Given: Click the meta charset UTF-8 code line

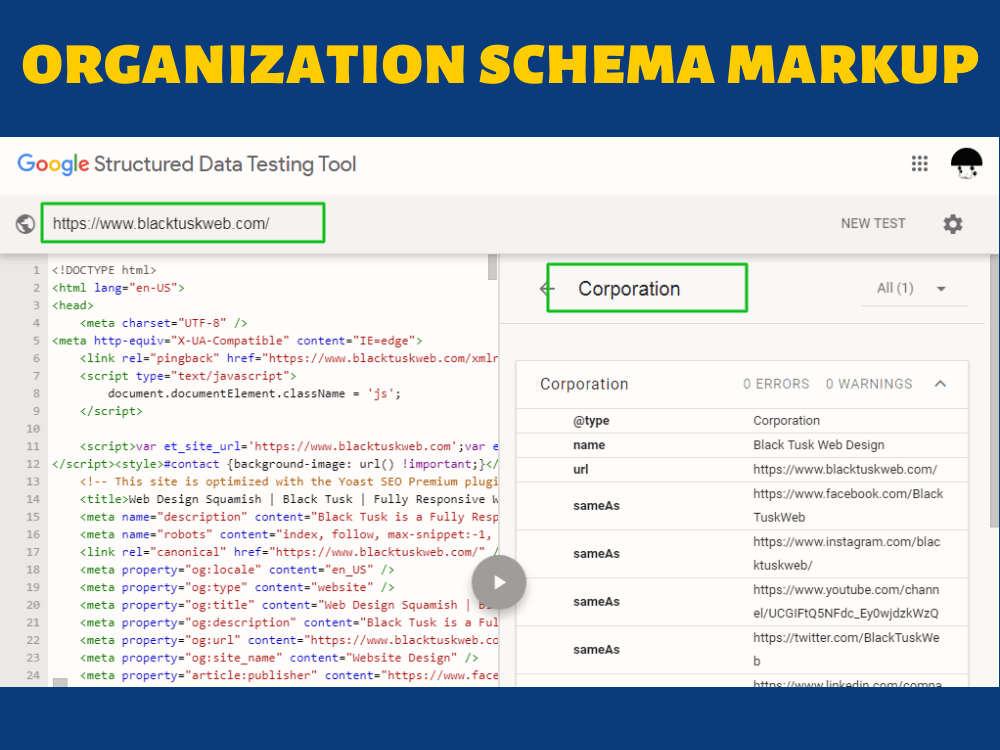Looking at the screenshot, I should tap(163, 323).
